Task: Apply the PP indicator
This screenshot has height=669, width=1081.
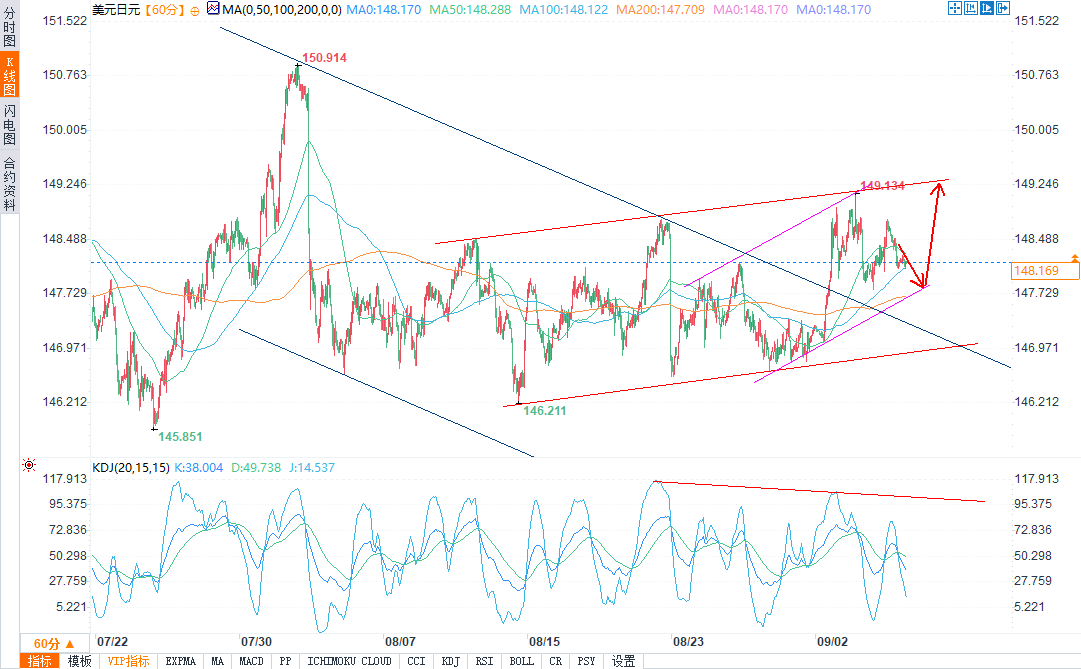Action: 285,661
